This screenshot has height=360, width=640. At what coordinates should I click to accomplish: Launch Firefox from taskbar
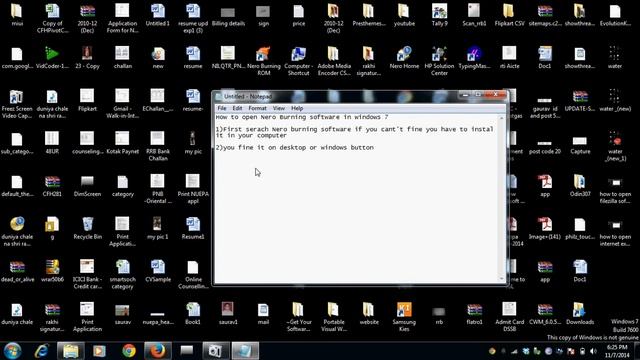click(158, 351)
